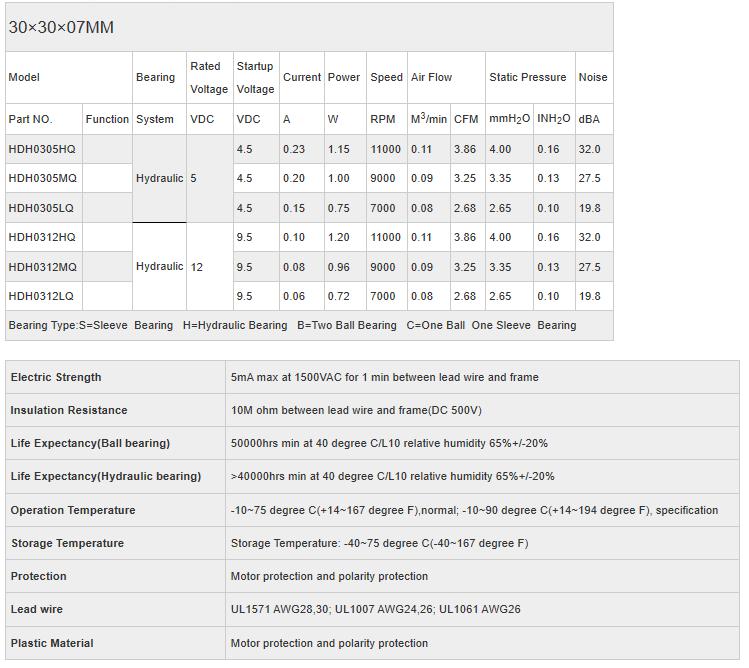
Task: Click the Startup Voltage column header
Action: coord(255,77)
